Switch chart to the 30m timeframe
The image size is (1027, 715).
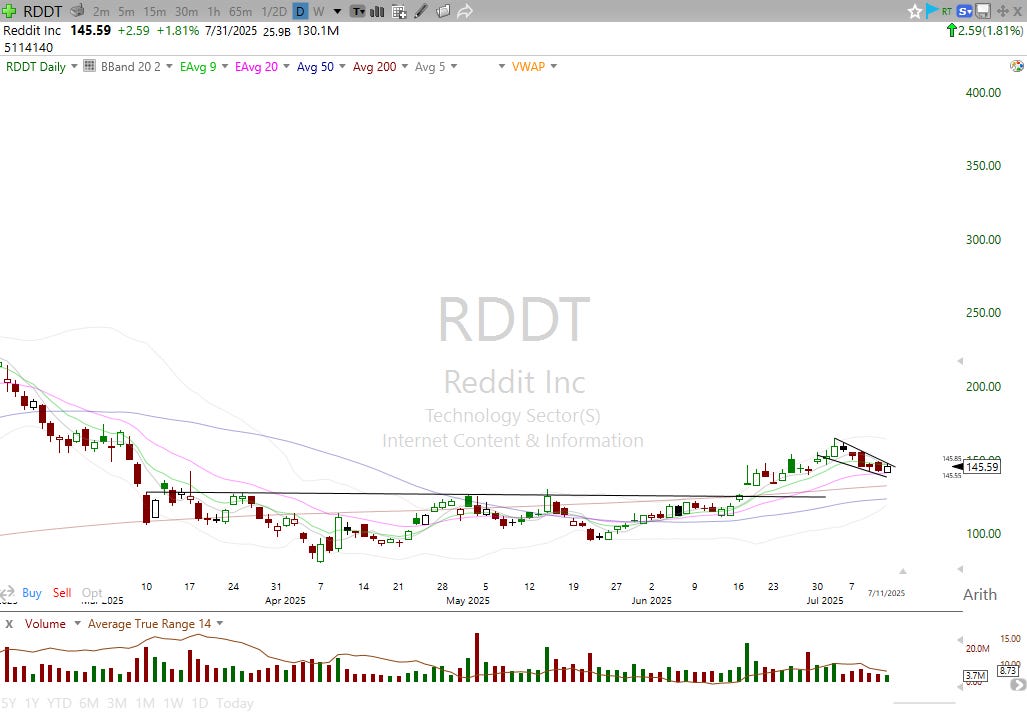click(187, 11)
